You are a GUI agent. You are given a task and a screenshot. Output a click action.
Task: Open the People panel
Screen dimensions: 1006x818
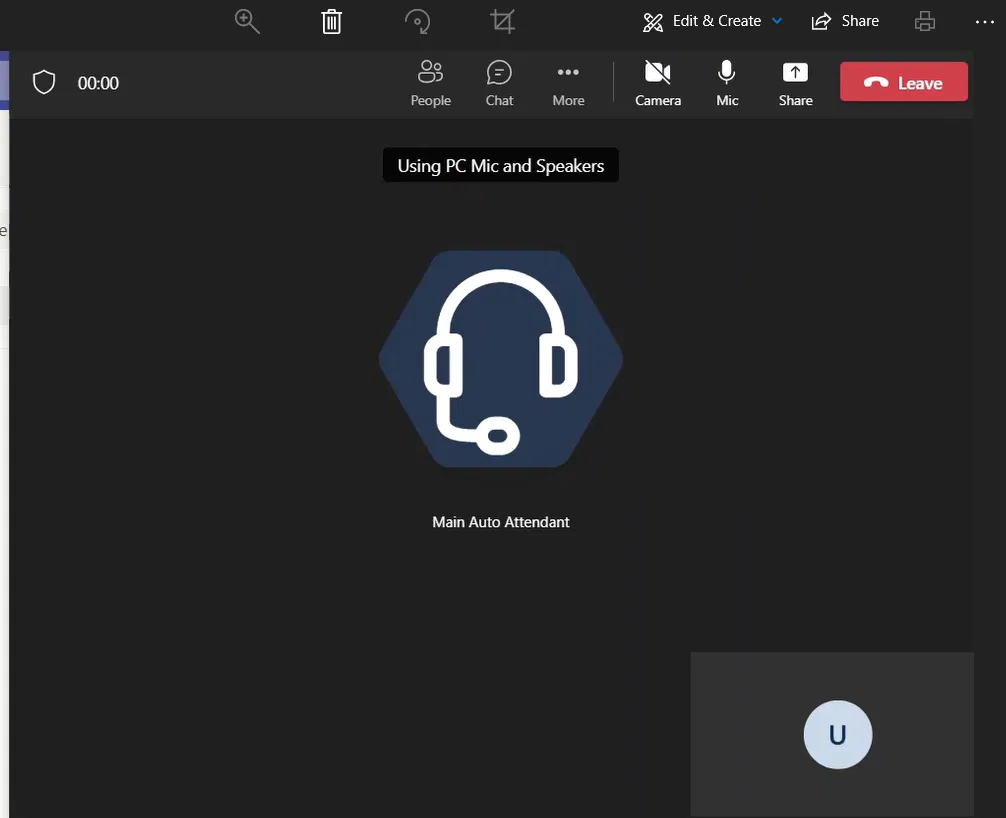click(x=430, y=83)
